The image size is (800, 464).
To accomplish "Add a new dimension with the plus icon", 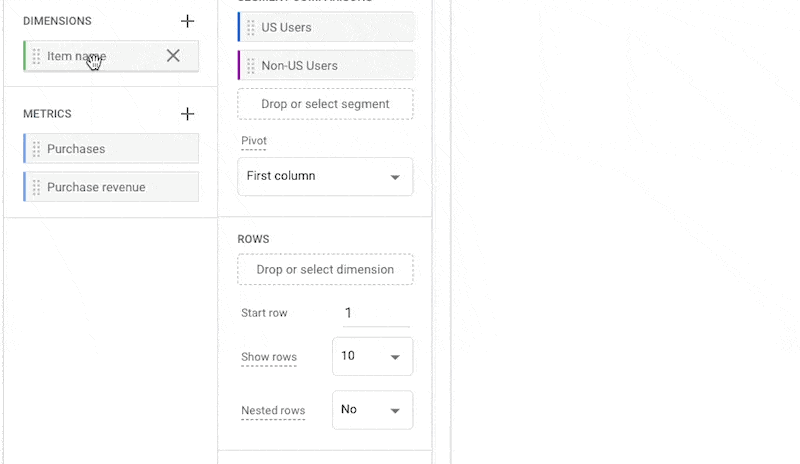I will click(187, 21).
